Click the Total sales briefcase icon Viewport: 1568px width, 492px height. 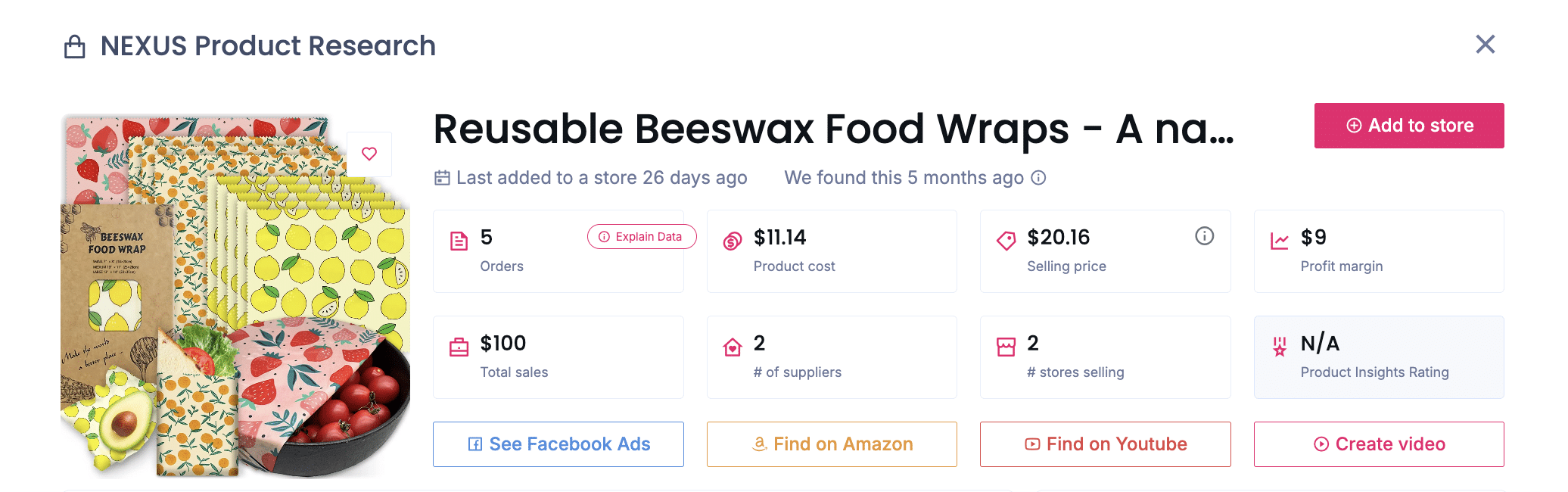(x=459, y=345)
